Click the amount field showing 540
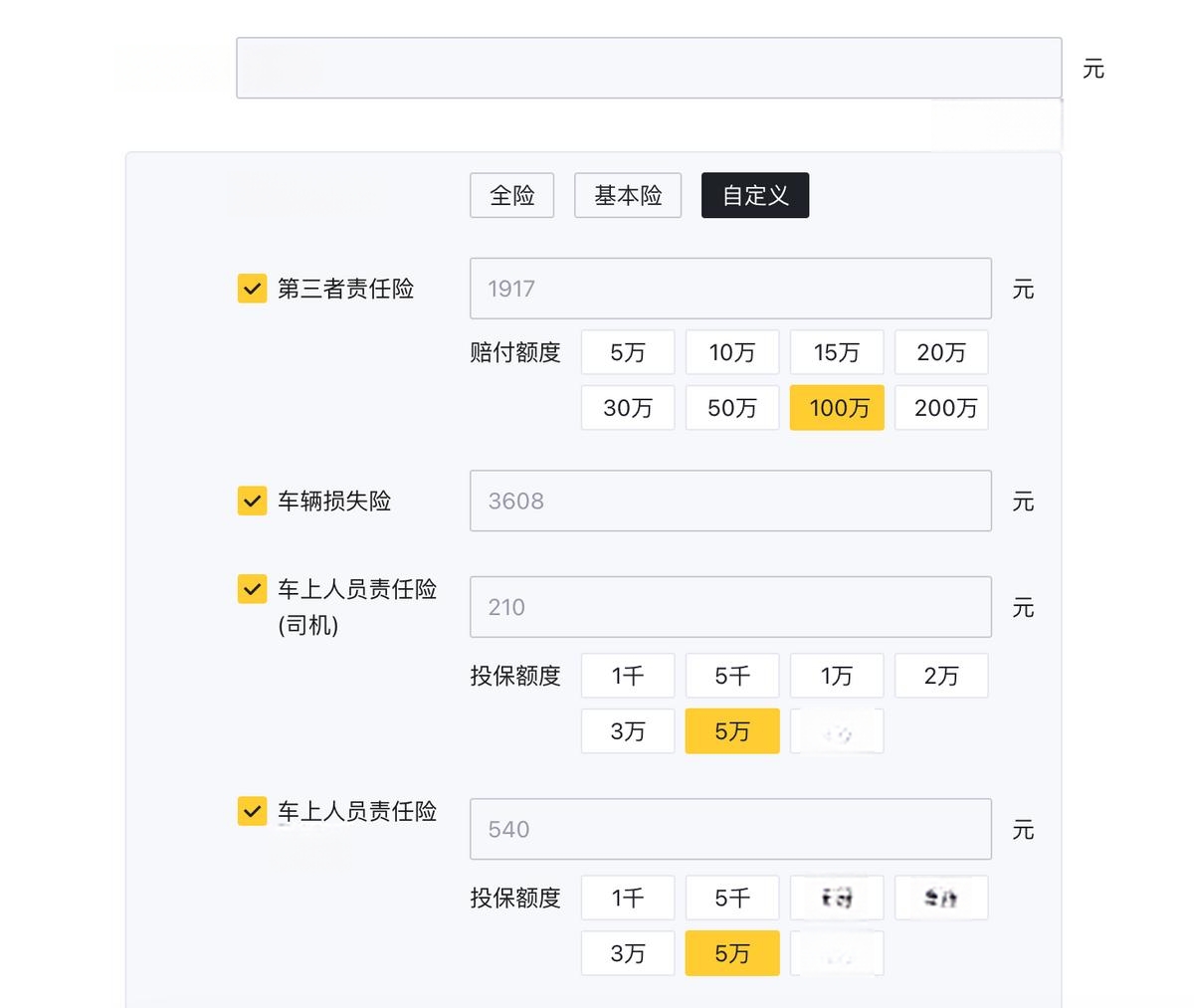Screen dimensions: 1194x1008 coord(730,829)
